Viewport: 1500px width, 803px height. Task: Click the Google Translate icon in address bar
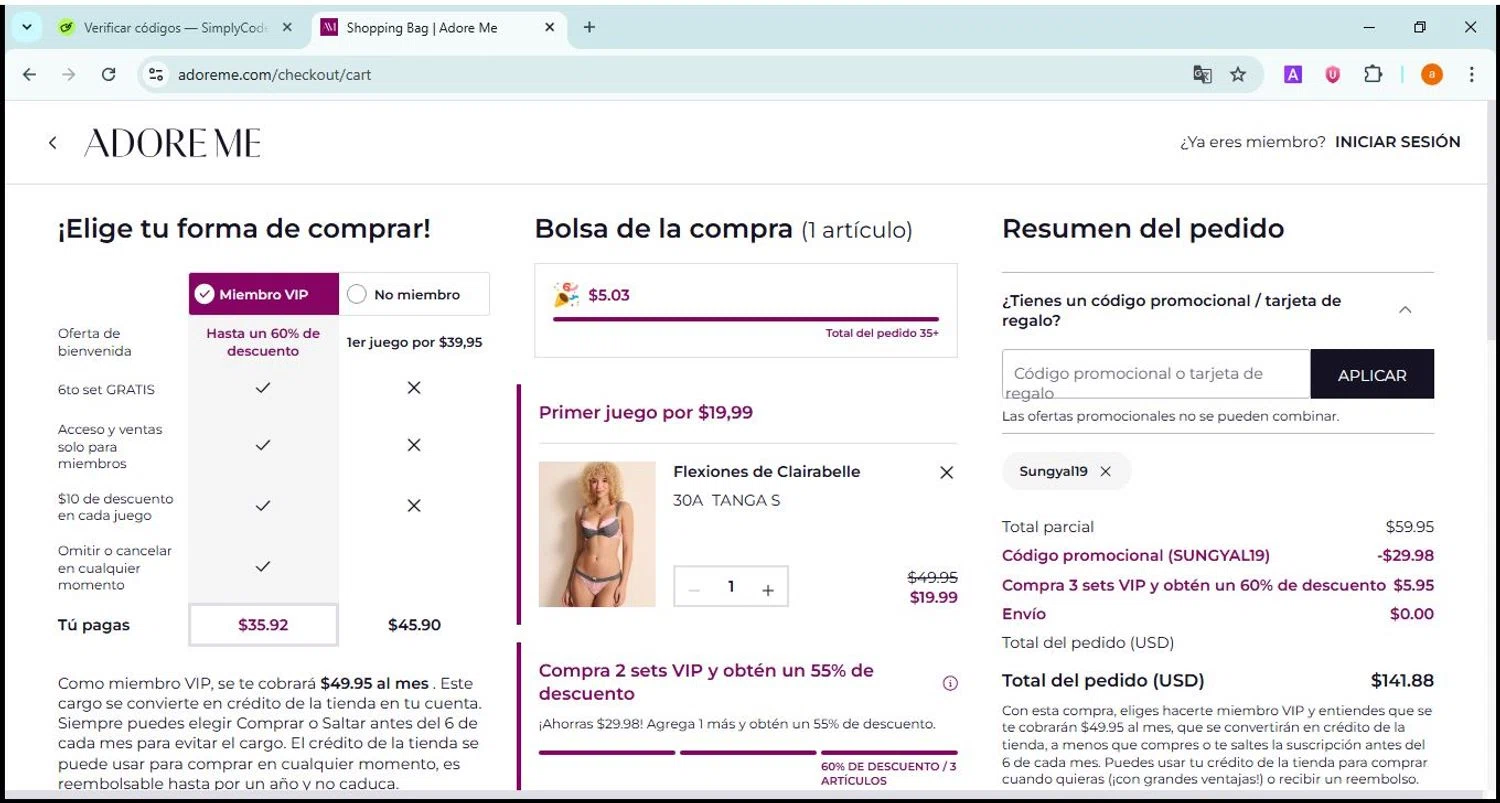1202,74
